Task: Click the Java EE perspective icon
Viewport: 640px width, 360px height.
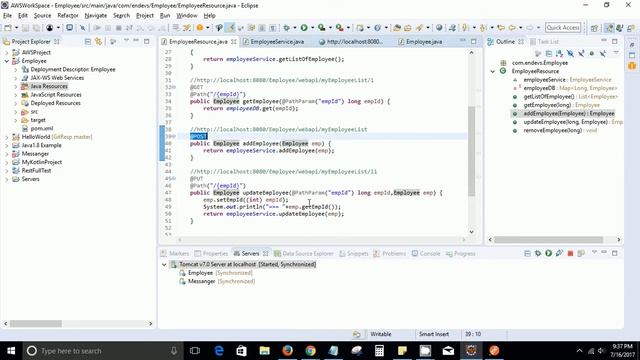Action: (609, 28)
